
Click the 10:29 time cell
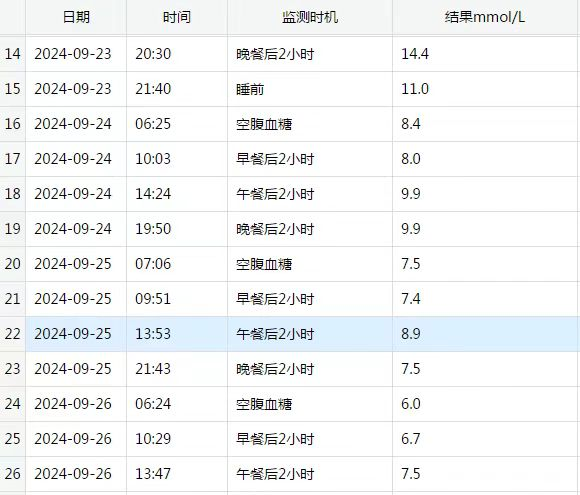(177, 439)
